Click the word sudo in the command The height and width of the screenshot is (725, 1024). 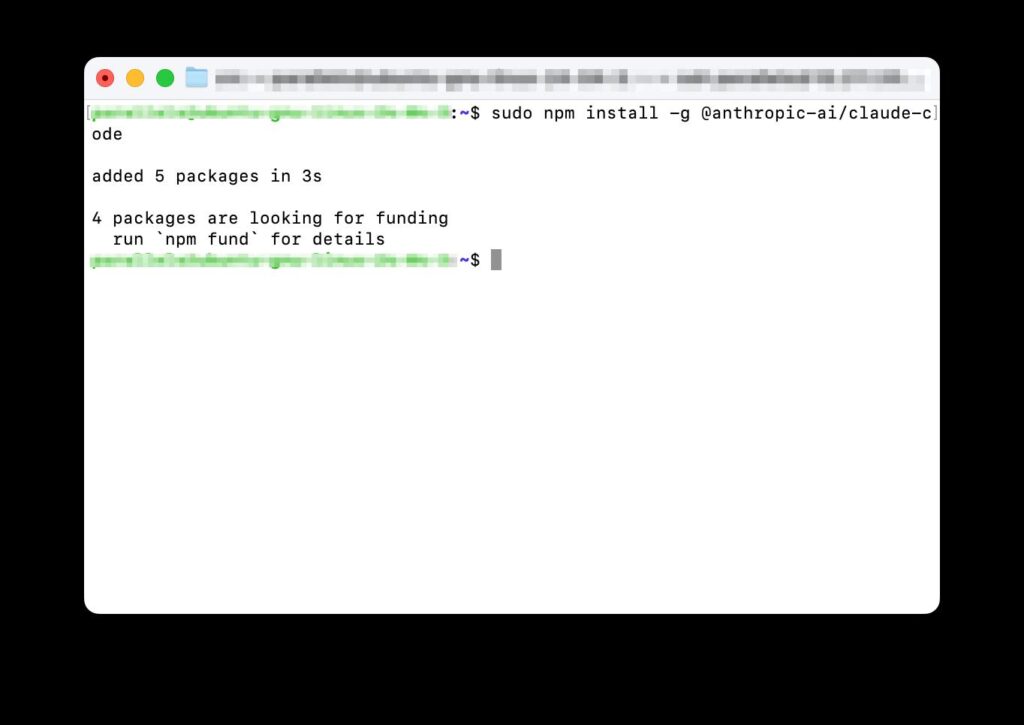(512, 113)
